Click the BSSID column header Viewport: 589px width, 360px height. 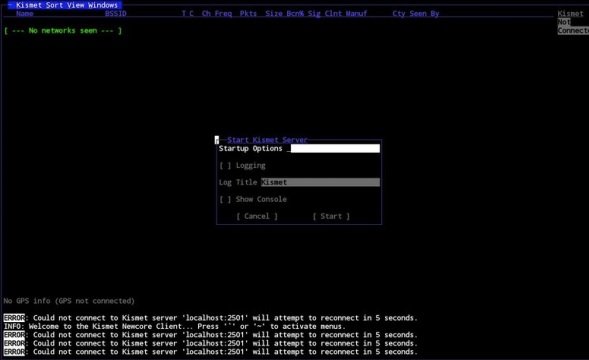(x=116, y=14)
